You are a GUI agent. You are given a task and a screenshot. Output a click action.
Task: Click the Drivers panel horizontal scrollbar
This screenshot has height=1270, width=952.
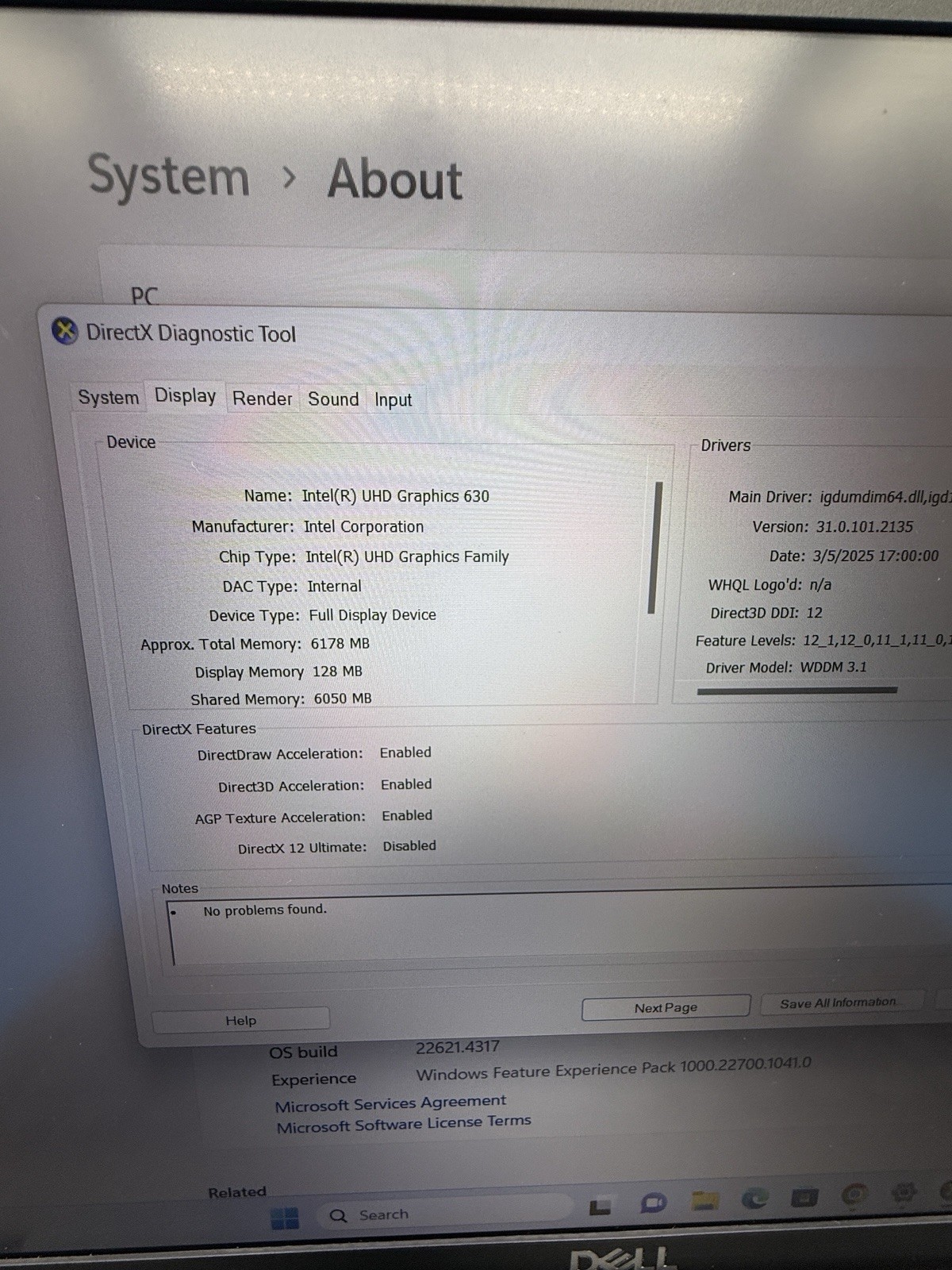click(x=797, y=691)
